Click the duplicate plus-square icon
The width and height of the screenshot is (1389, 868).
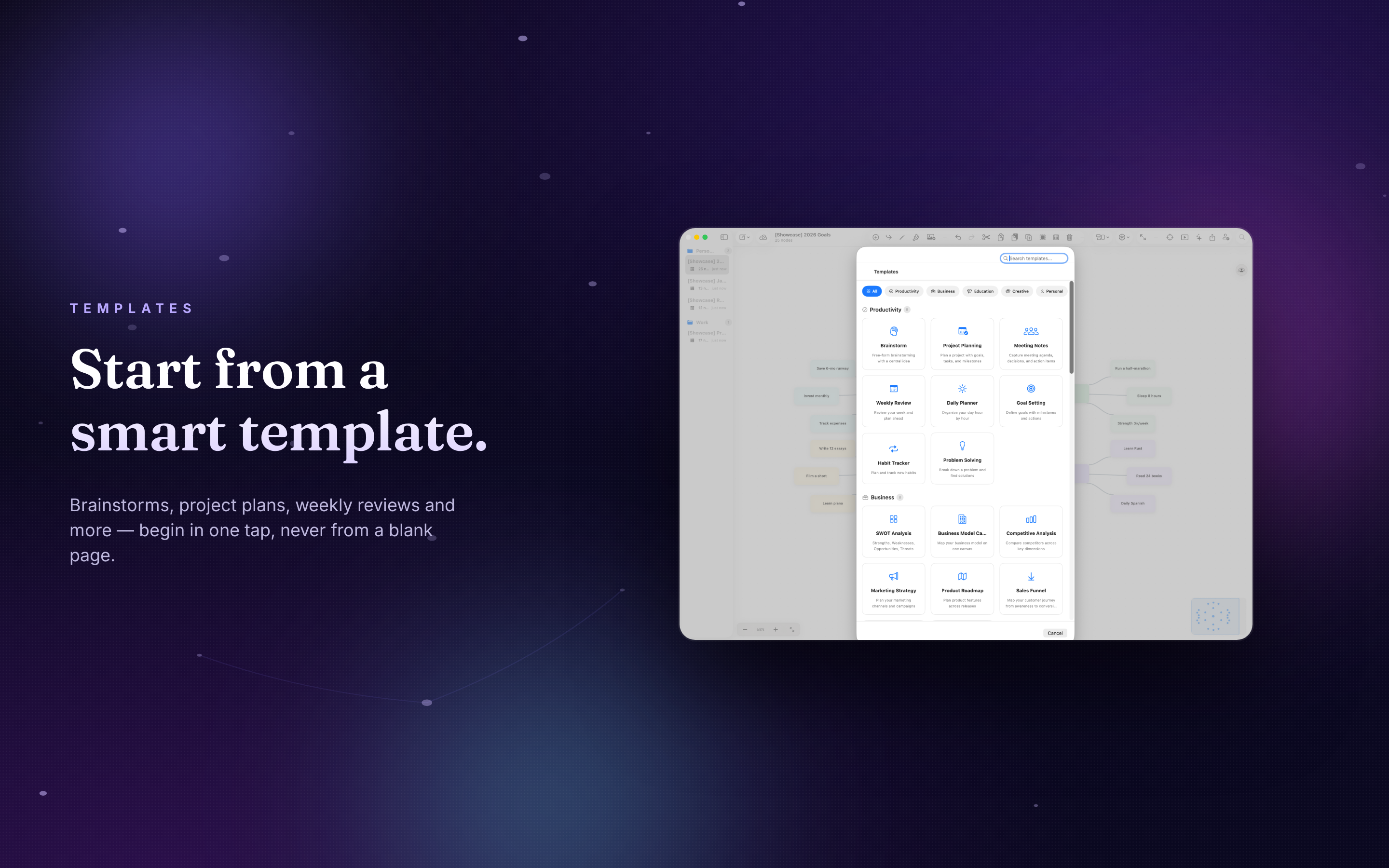pyautogui.click(x=1029, y=237)
